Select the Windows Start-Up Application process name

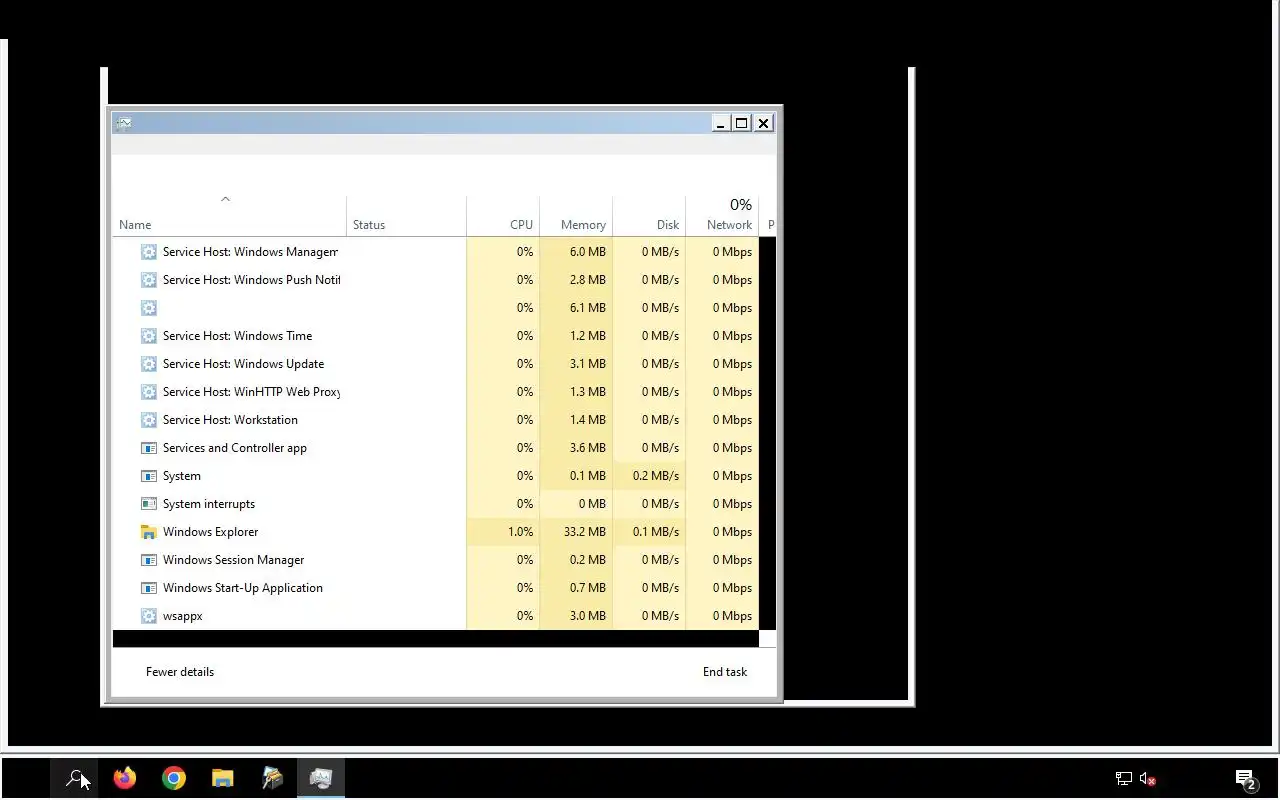[243, 588]
